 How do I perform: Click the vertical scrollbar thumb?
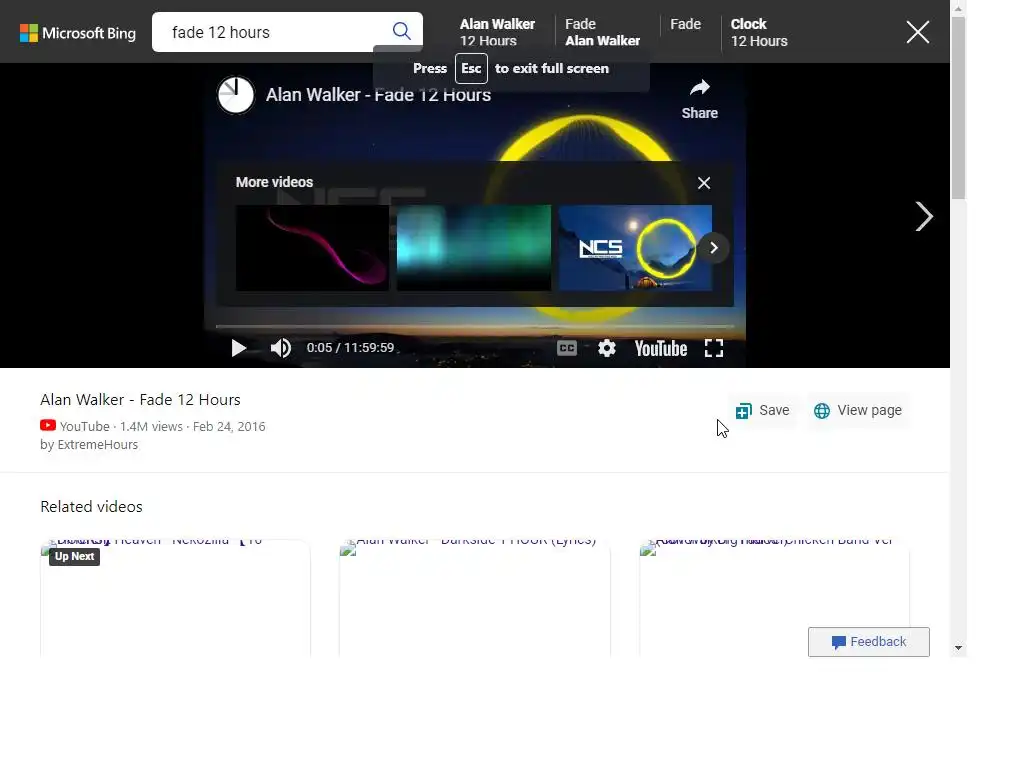click(958, 108)
